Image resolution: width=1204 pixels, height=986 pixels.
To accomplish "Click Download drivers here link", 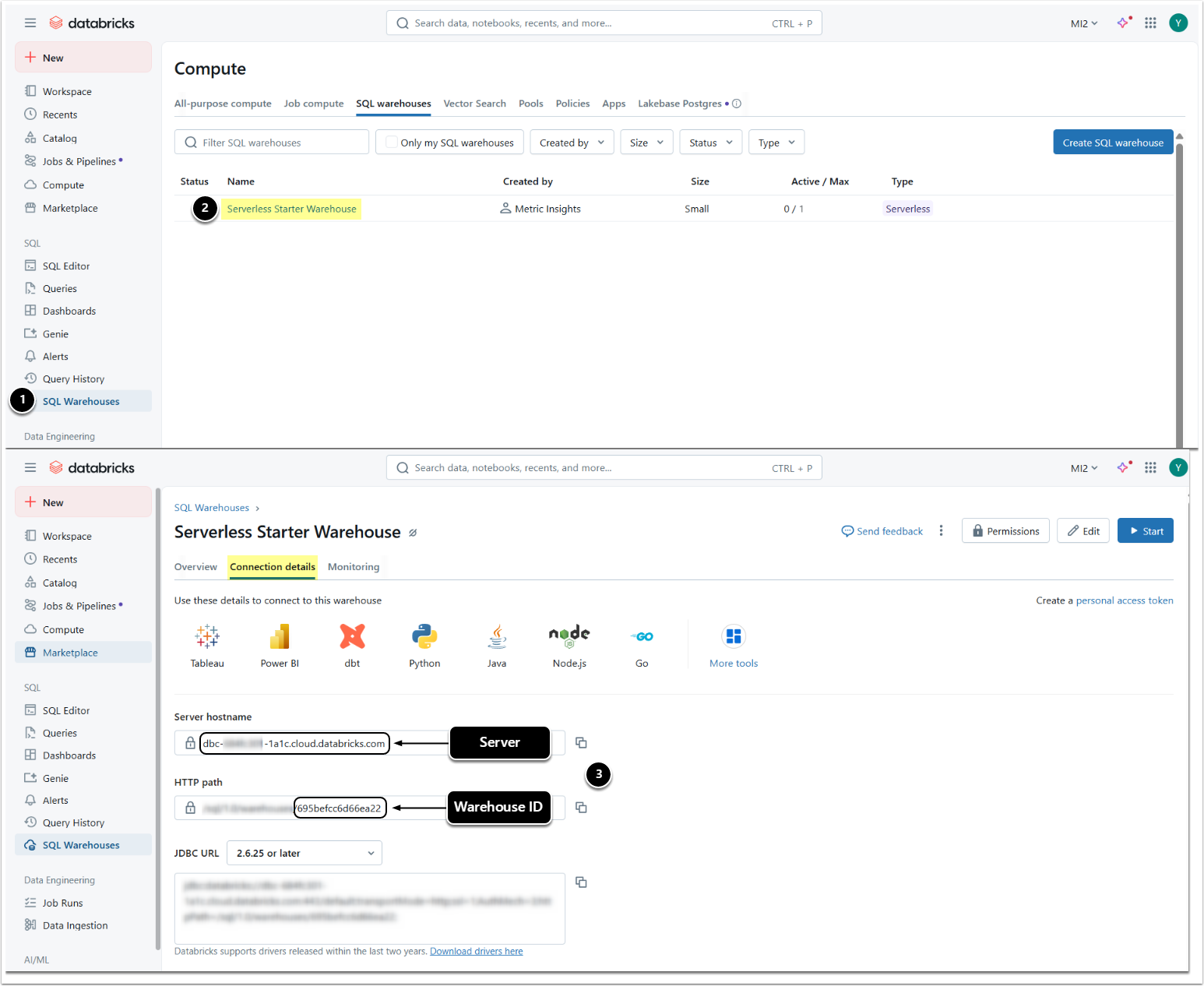I will 477,951.
